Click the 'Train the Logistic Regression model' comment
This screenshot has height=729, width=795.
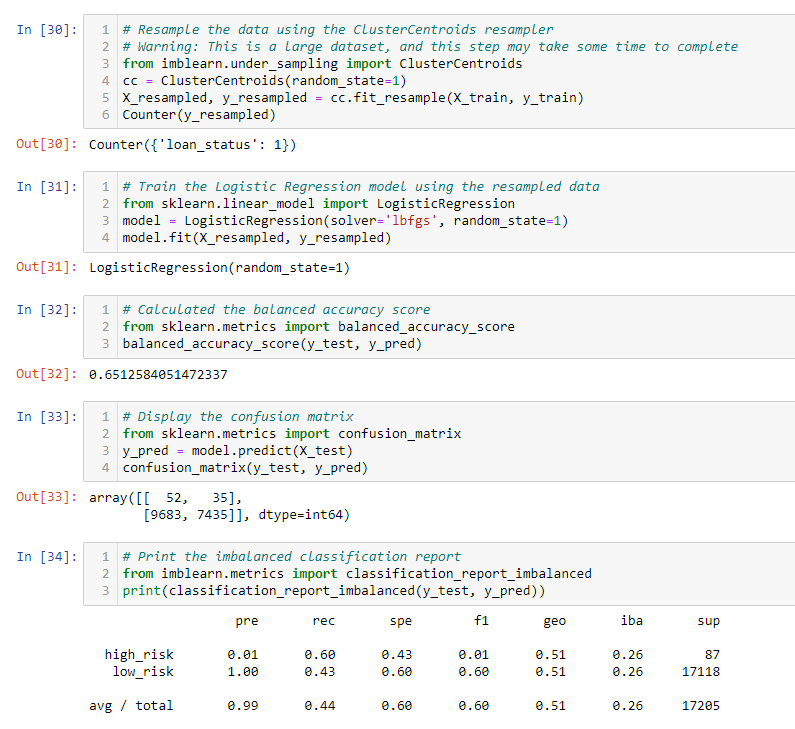[x=360, y=187]
